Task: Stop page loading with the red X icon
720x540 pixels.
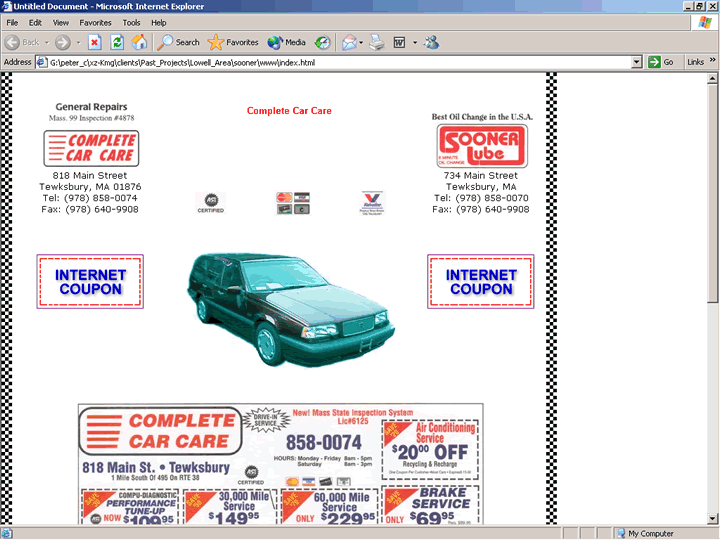Action: (95, 43)
